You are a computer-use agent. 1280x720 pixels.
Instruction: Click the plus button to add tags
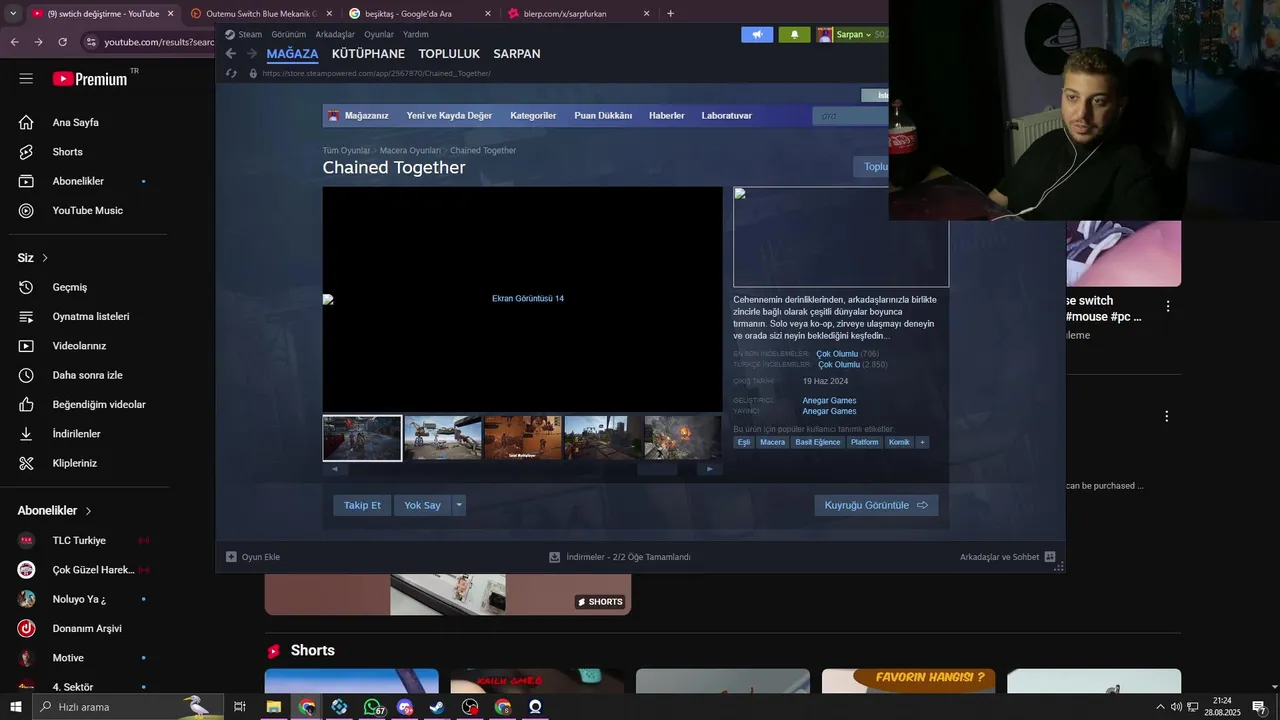point(922,442)
